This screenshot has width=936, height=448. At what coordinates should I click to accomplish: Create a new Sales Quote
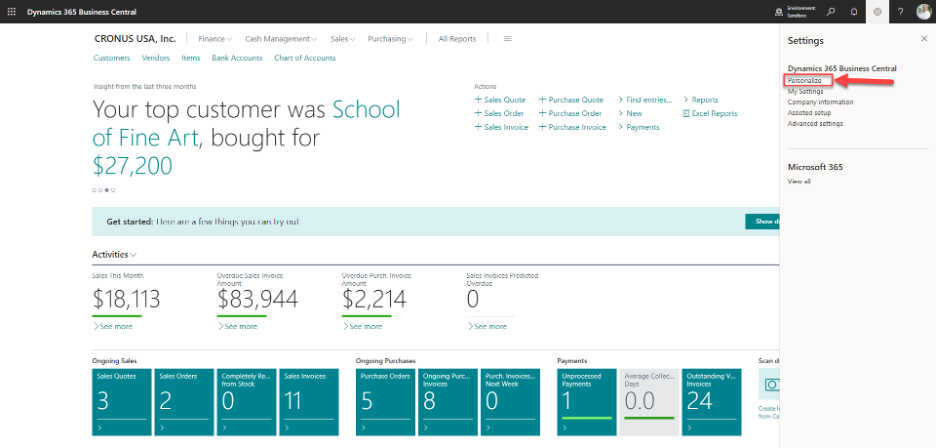[500, 100]
